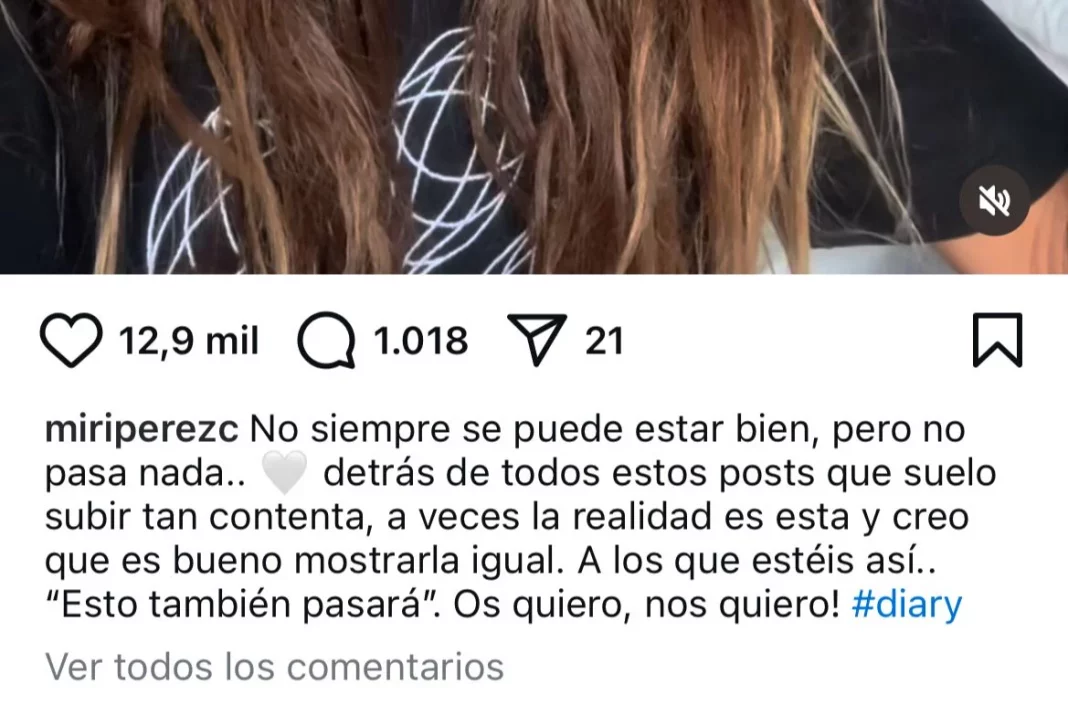Click the words "mostrarla igual" in caption

point(430,561)
